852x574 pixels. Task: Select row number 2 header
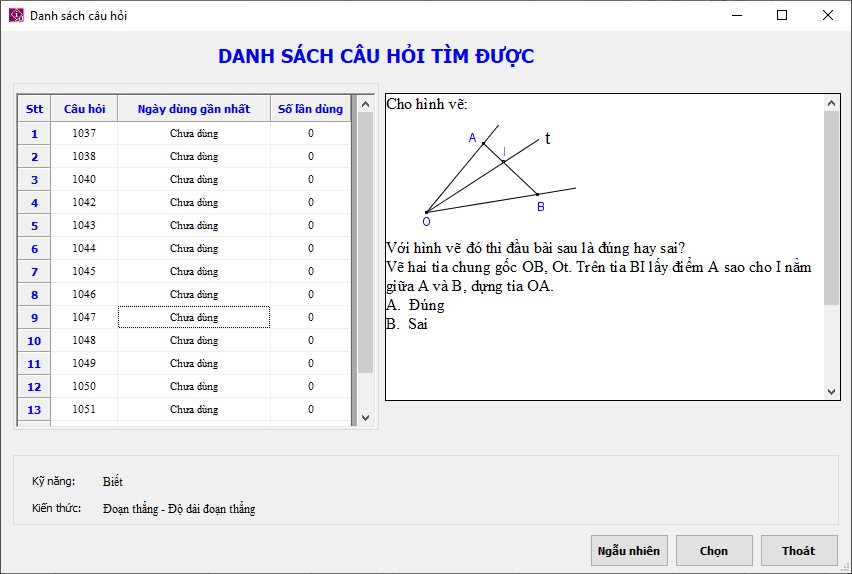click(x=34, y=157)
